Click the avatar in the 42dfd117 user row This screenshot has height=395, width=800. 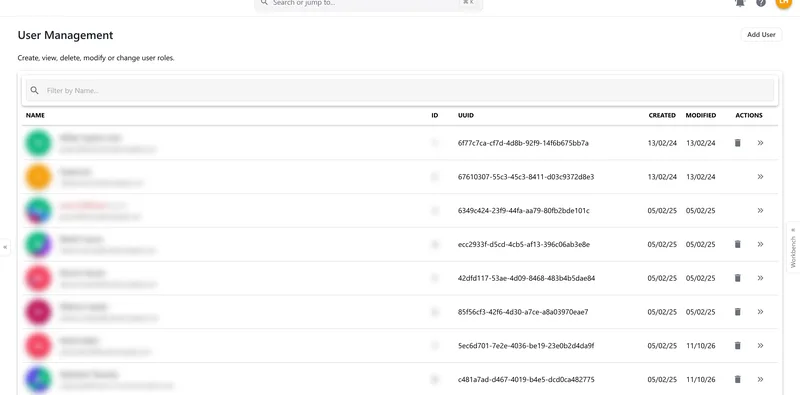pyautogui.click(x=38, y=278)
